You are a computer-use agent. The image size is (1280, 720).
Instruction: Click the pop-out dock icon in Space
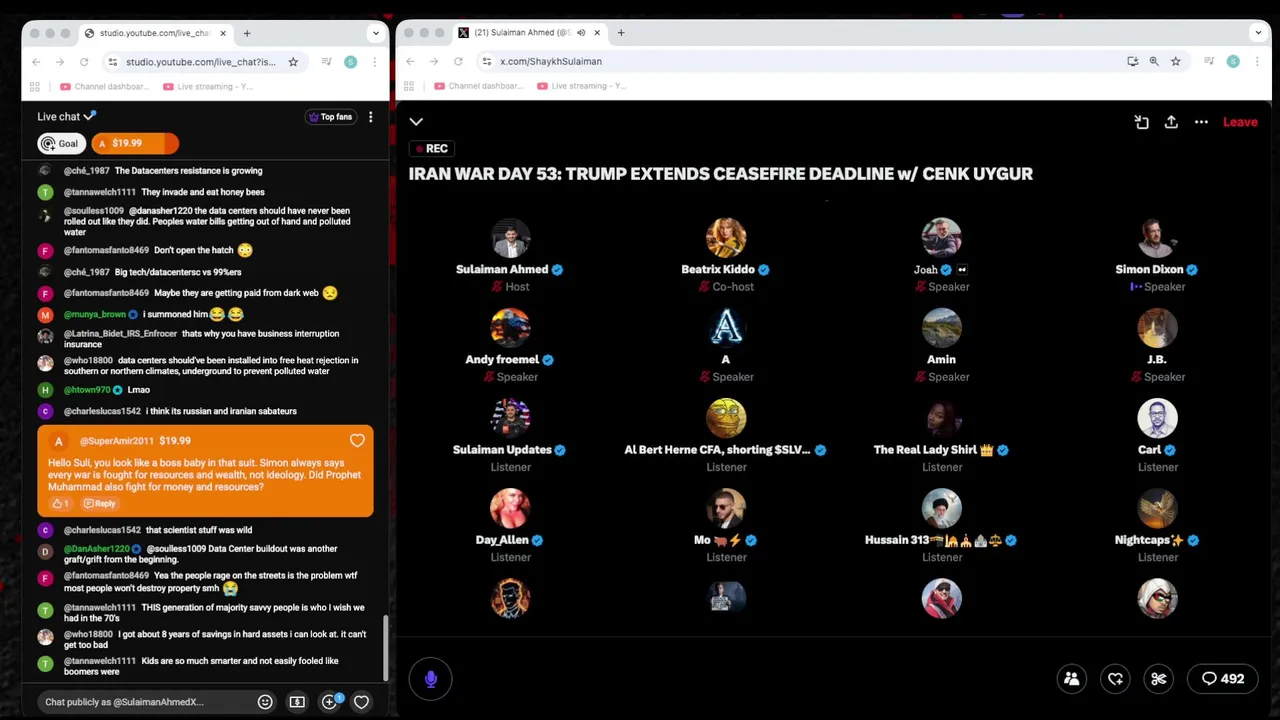1141,122
